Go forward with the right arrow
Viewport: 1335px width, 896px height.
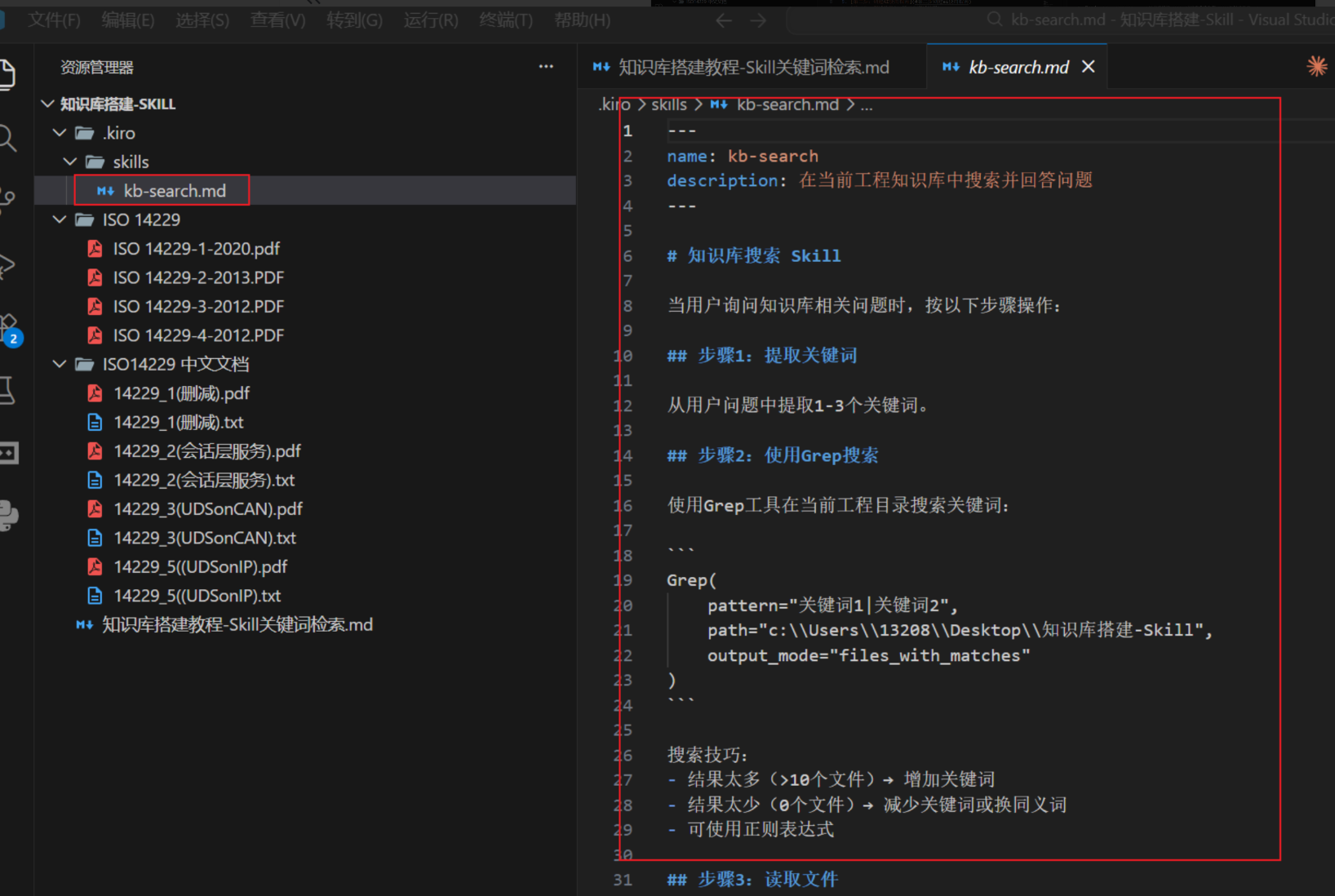pyautogui.click(x=758, y=20)
